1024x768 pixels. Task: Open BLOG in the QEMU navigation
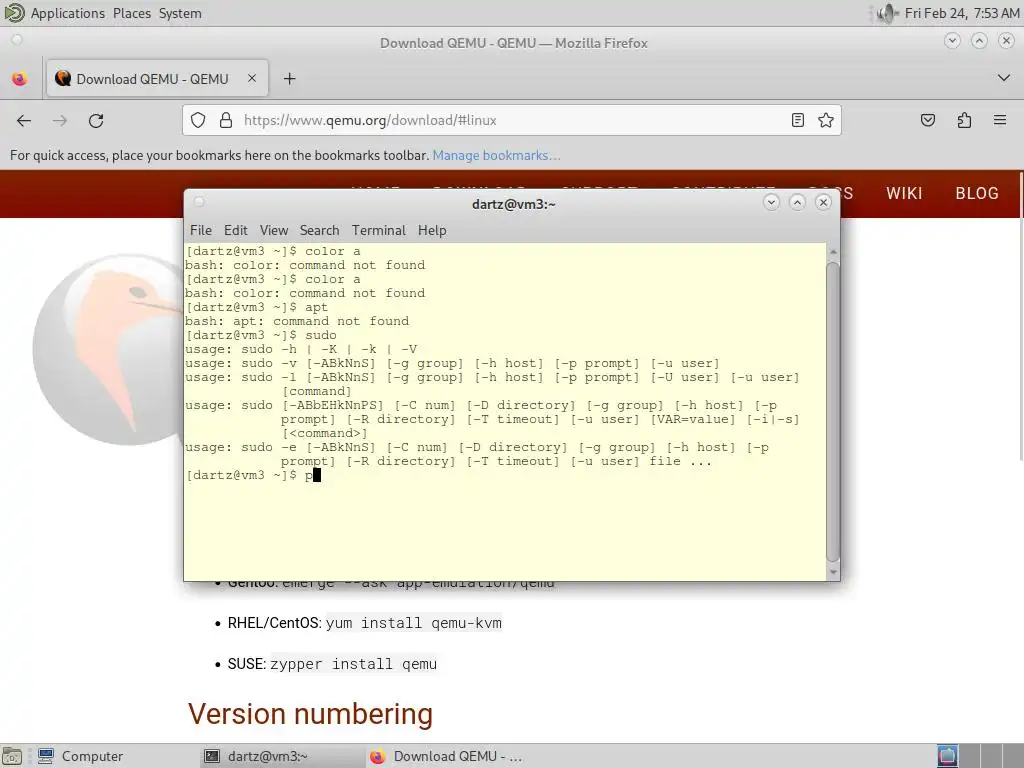click(x=977, y=193)
